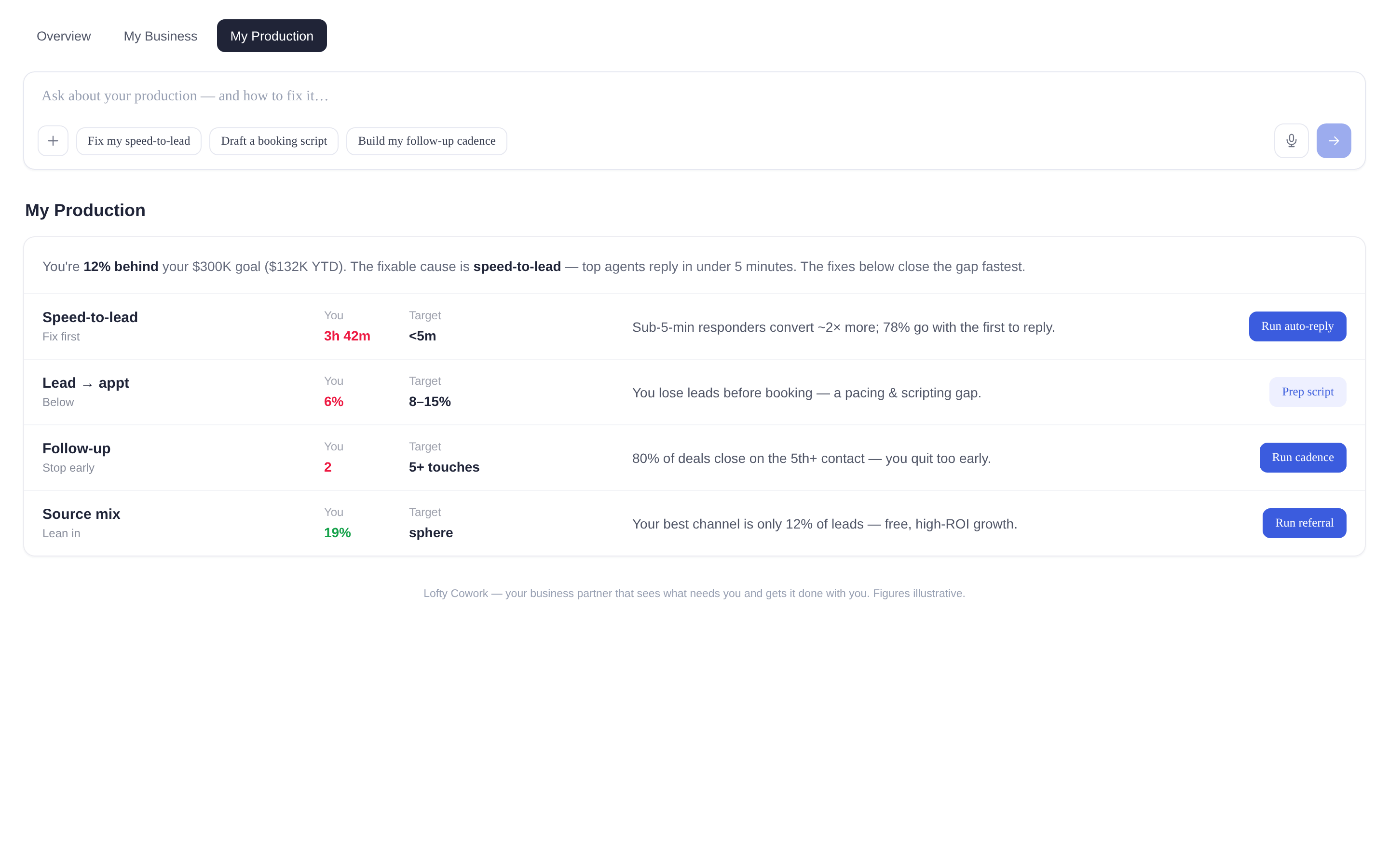Image resolution: width=1389 pixels, height=868 pixels.
Task: Click the Sub-5-min responders insight text
Action: pos(844,327)
